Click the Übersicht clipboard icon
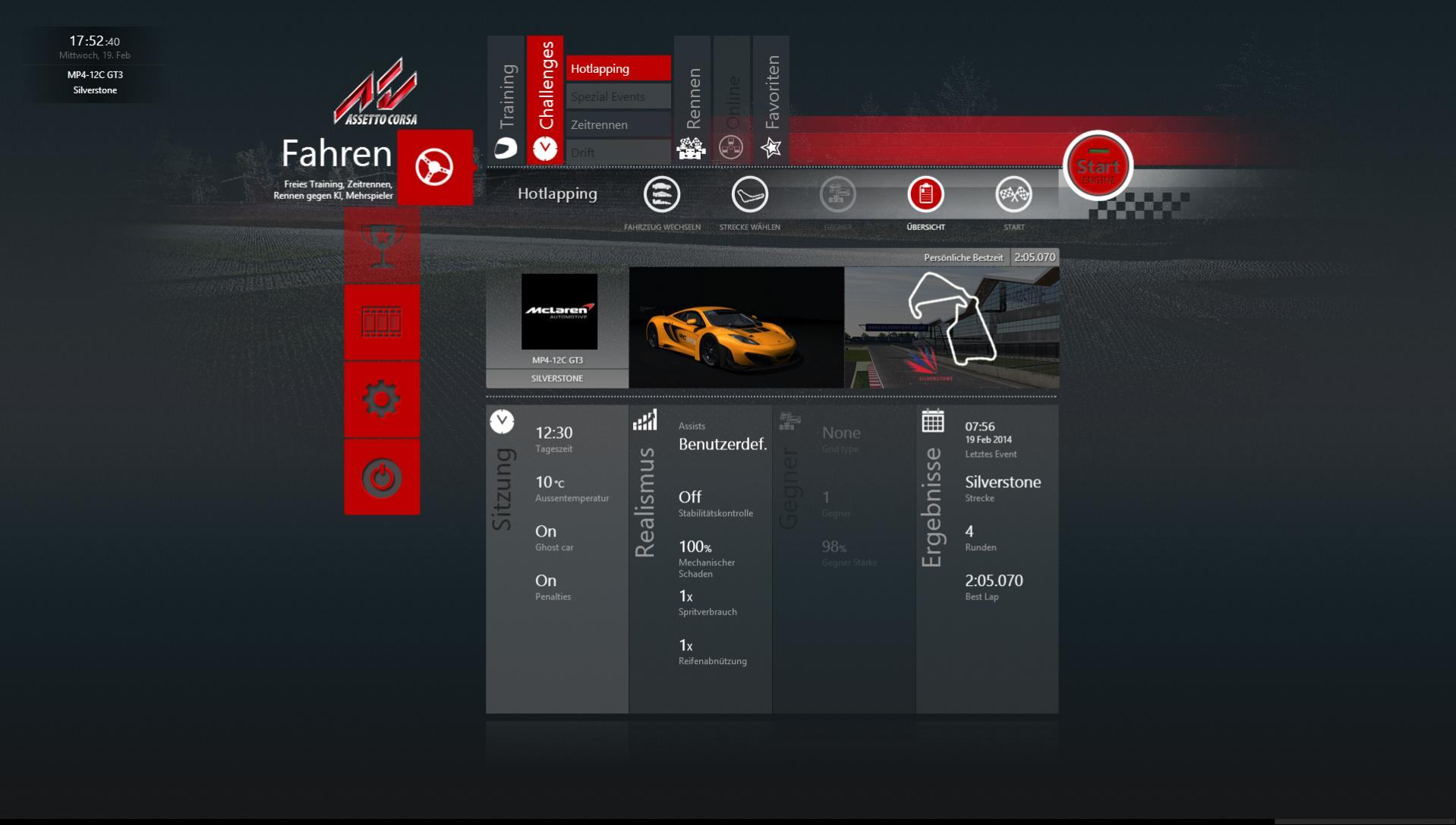This screenshot has width=1456, height=825. tap(925, 195)
